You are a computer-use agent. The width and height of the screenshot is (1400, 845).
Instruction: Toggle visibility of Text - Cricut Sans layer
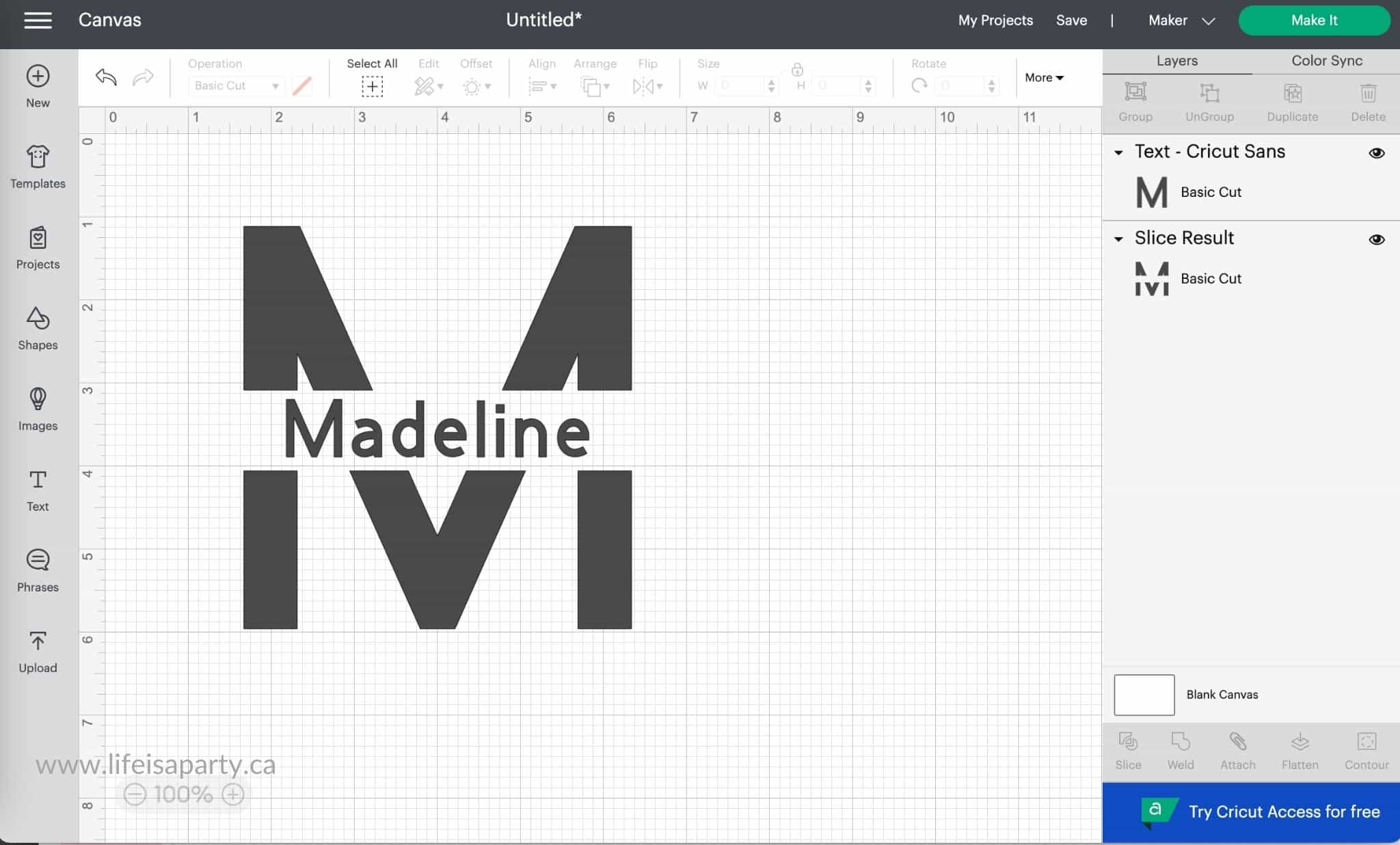tap(1378, 152)
